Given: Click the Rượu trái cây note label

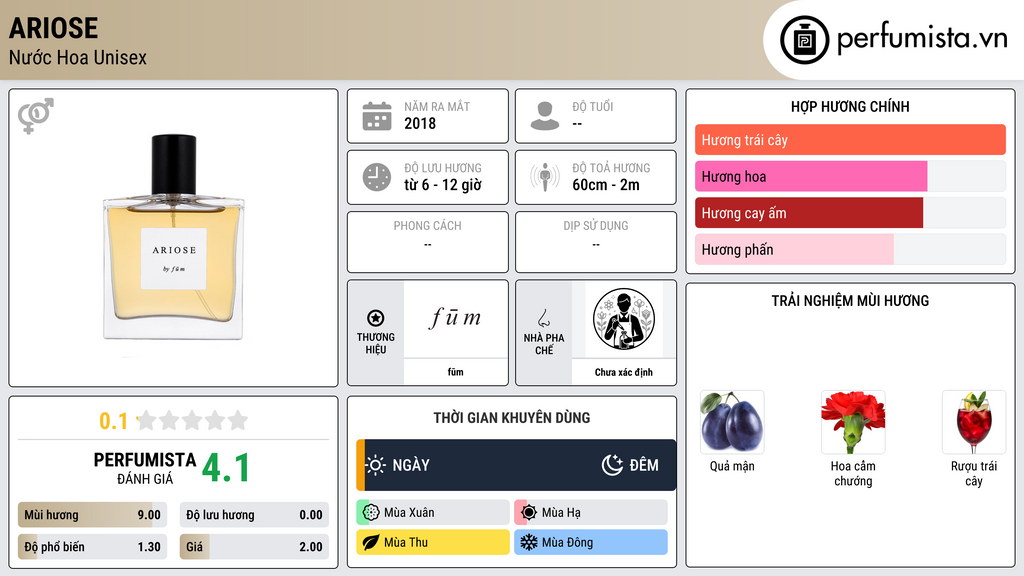Looking at the screenshot, I should [974, 473].
